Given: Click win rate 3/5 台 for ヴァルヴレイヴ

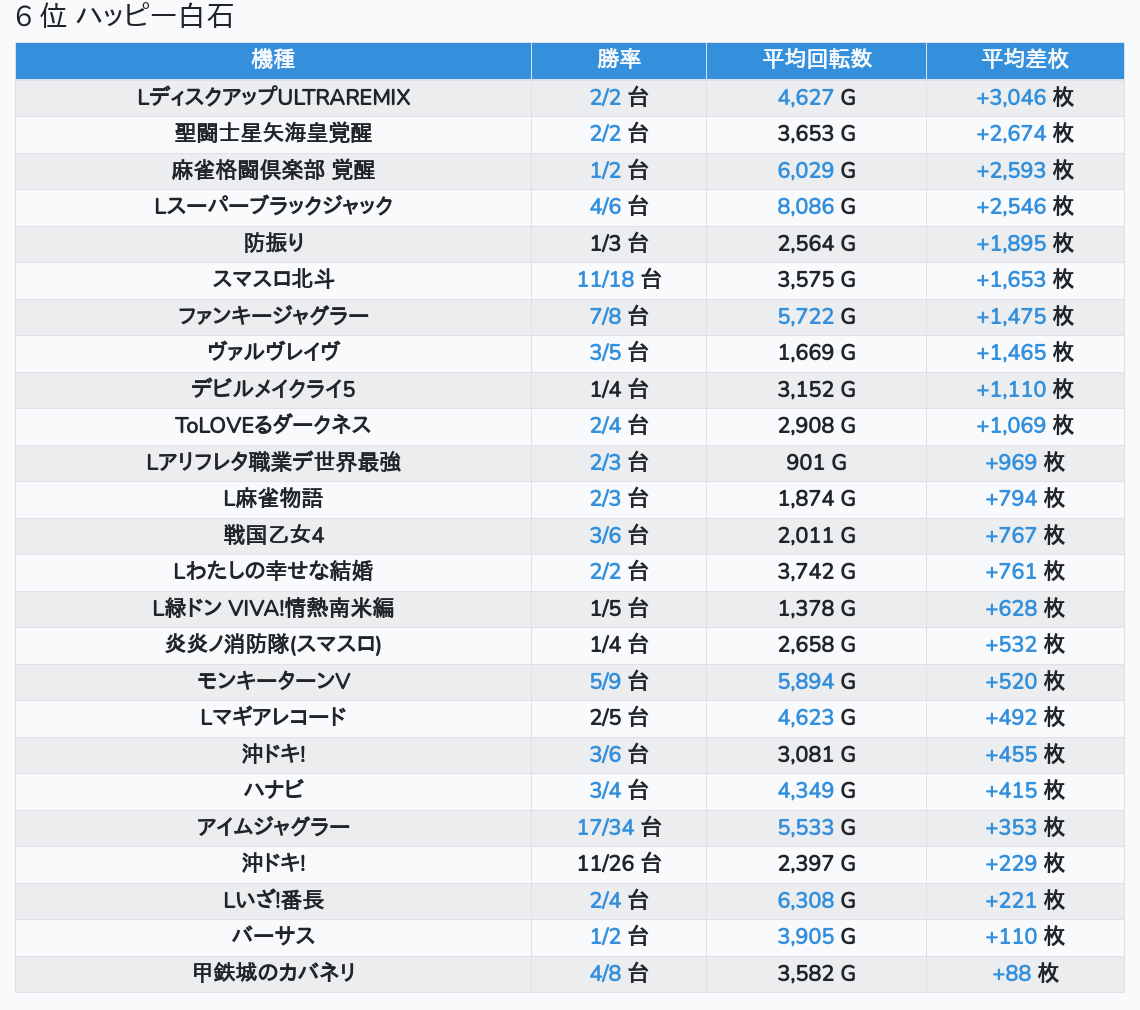Looking at the screenshot, I should click(x=619, y=353).
